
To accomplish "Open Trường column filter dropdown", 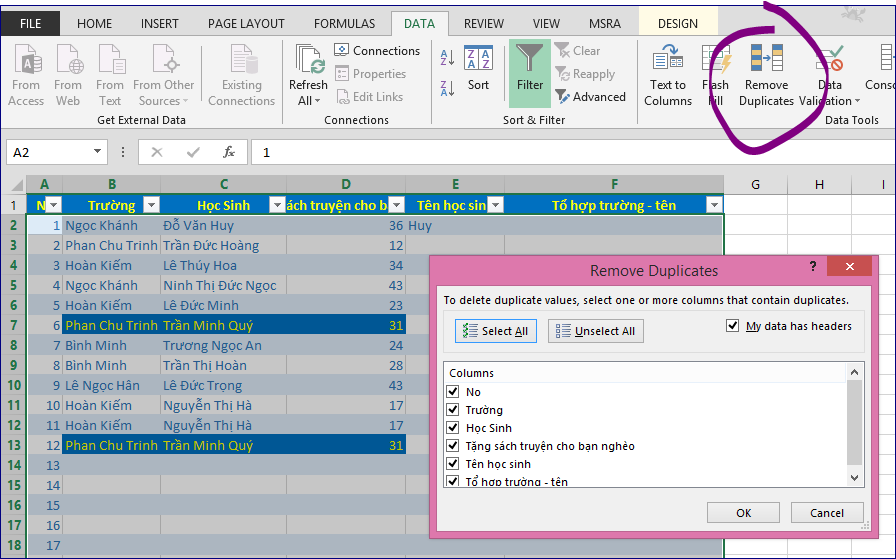I will click(x=151, y=205).
